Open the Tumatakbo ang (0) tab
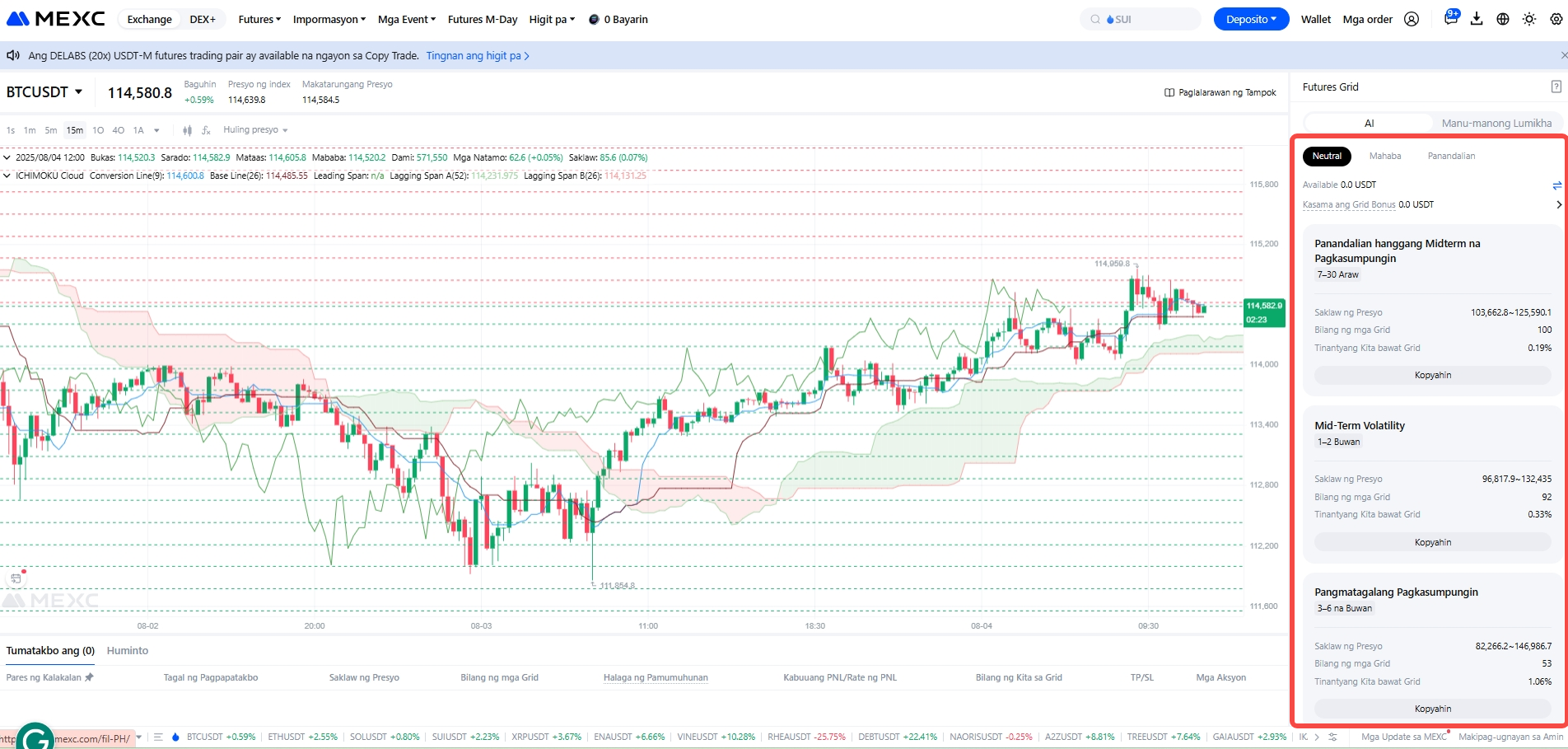 50,650
